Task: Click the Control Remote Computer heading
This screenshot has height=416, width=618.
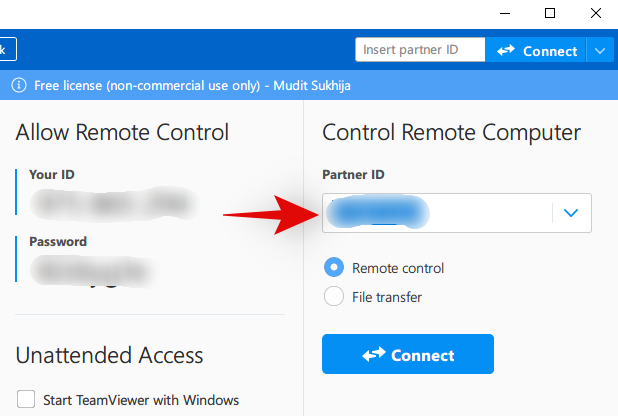Action: 451,132
